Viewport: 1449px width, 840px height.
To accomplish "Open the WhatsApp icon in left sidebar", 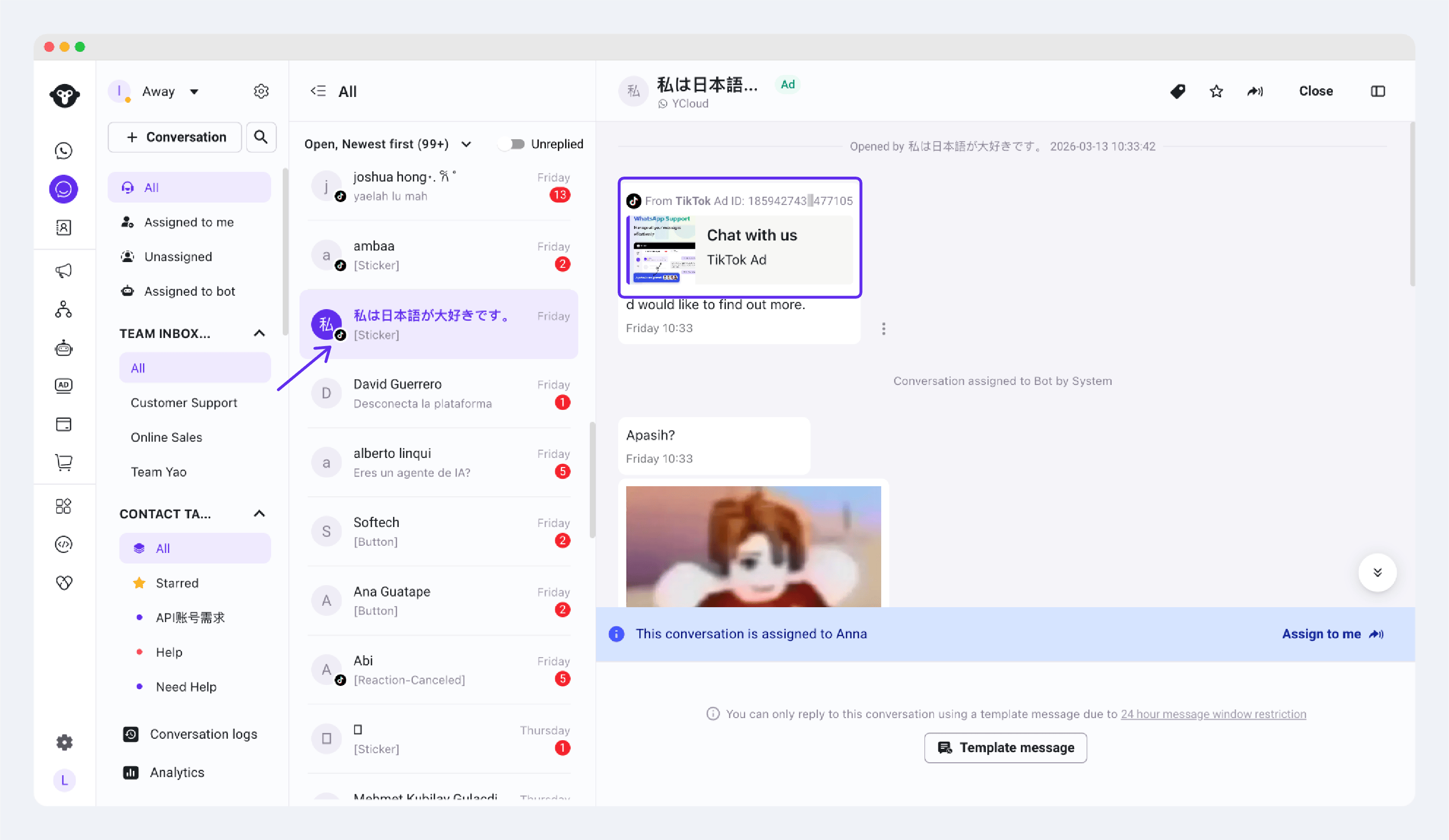I will (x=63, y=151).
